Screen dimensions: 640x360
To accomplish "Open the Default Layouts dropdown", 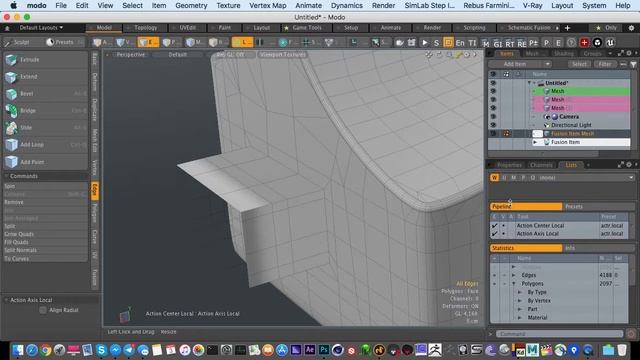I will 41,28.
